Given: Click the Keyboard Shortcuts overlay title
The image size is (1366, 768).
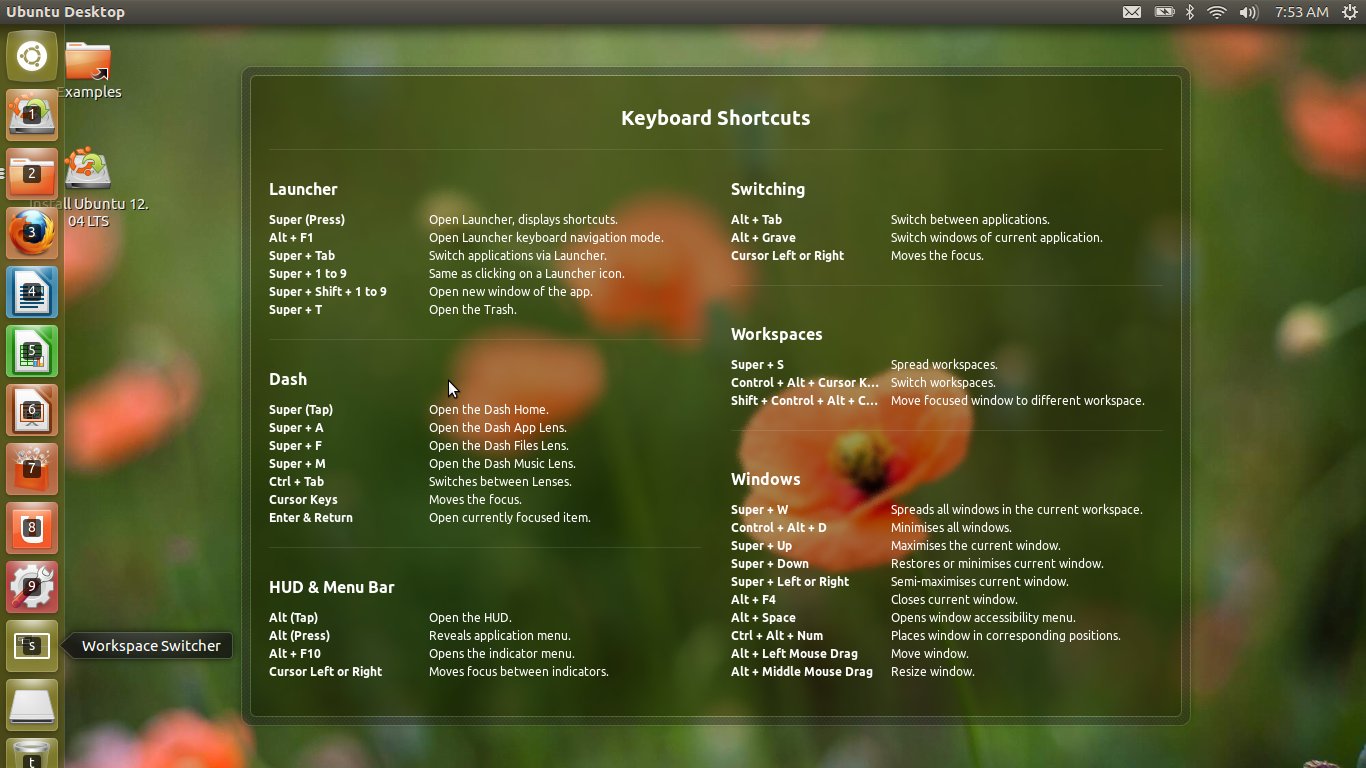Looking at the screenshot, I should click(x=716, y=118).
